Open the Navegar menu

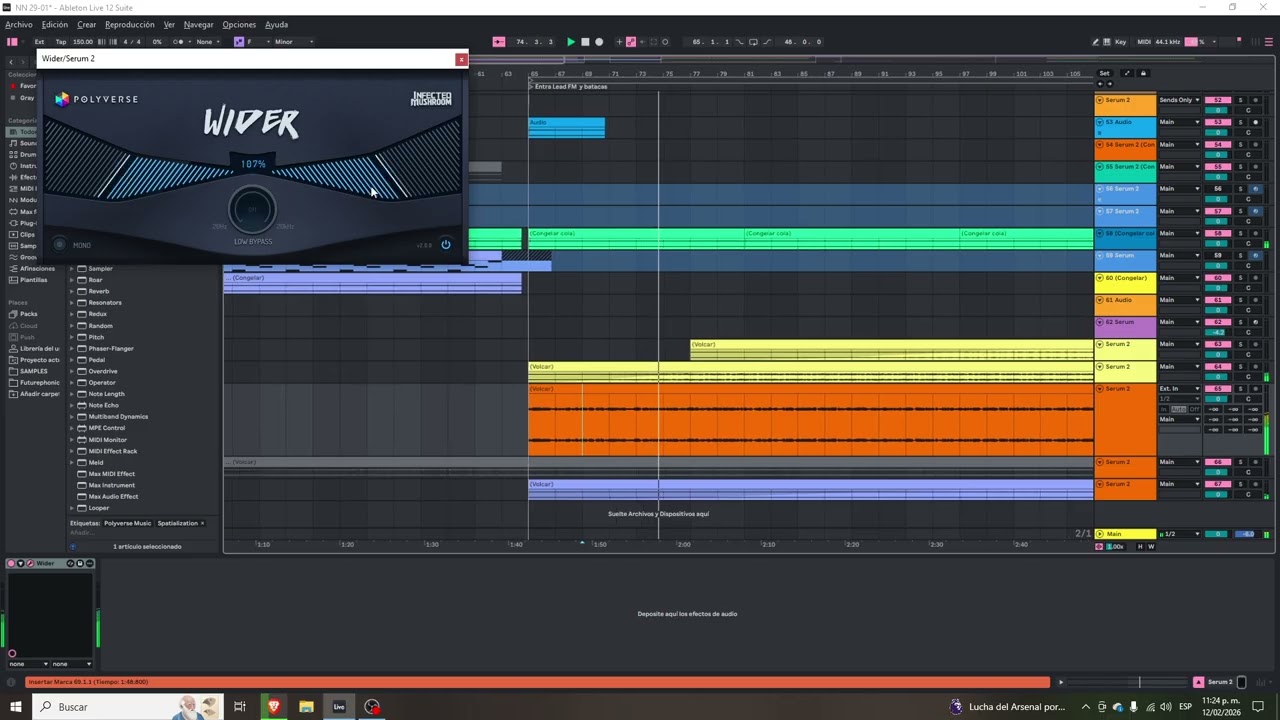click(198, 25)
